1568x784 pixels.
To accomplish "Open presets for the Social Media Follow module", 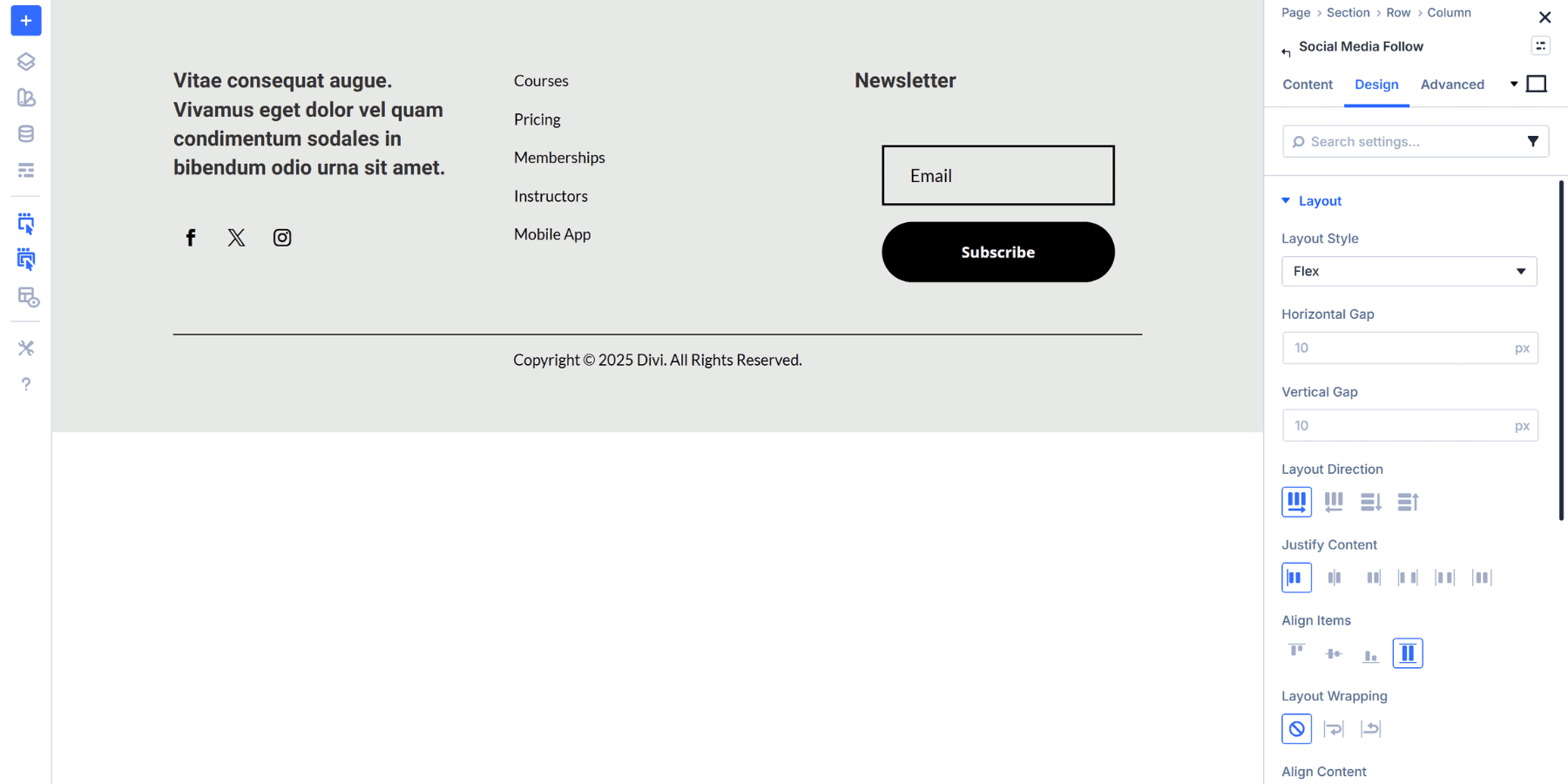I will point(1540,45).
